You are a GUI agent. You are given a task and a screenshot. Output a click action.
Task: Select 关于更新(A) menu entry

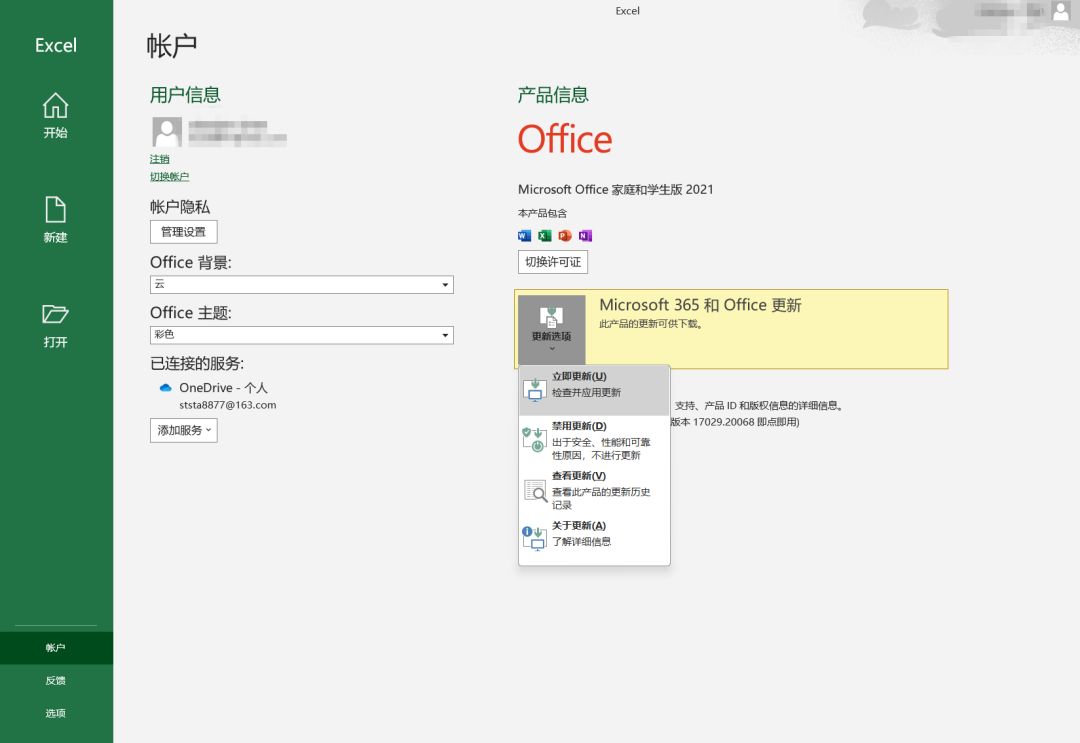pyautogui.click(x=594, y=539)
